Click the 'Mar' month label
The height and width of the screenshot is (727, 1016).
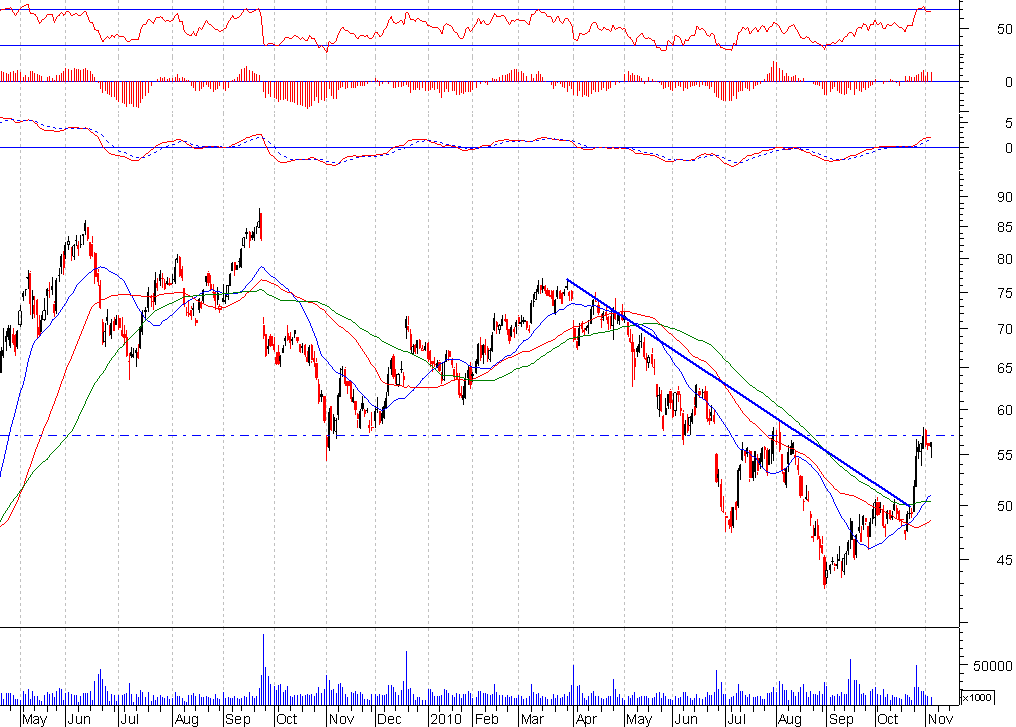pyautogui.click(x=532, y=719)
